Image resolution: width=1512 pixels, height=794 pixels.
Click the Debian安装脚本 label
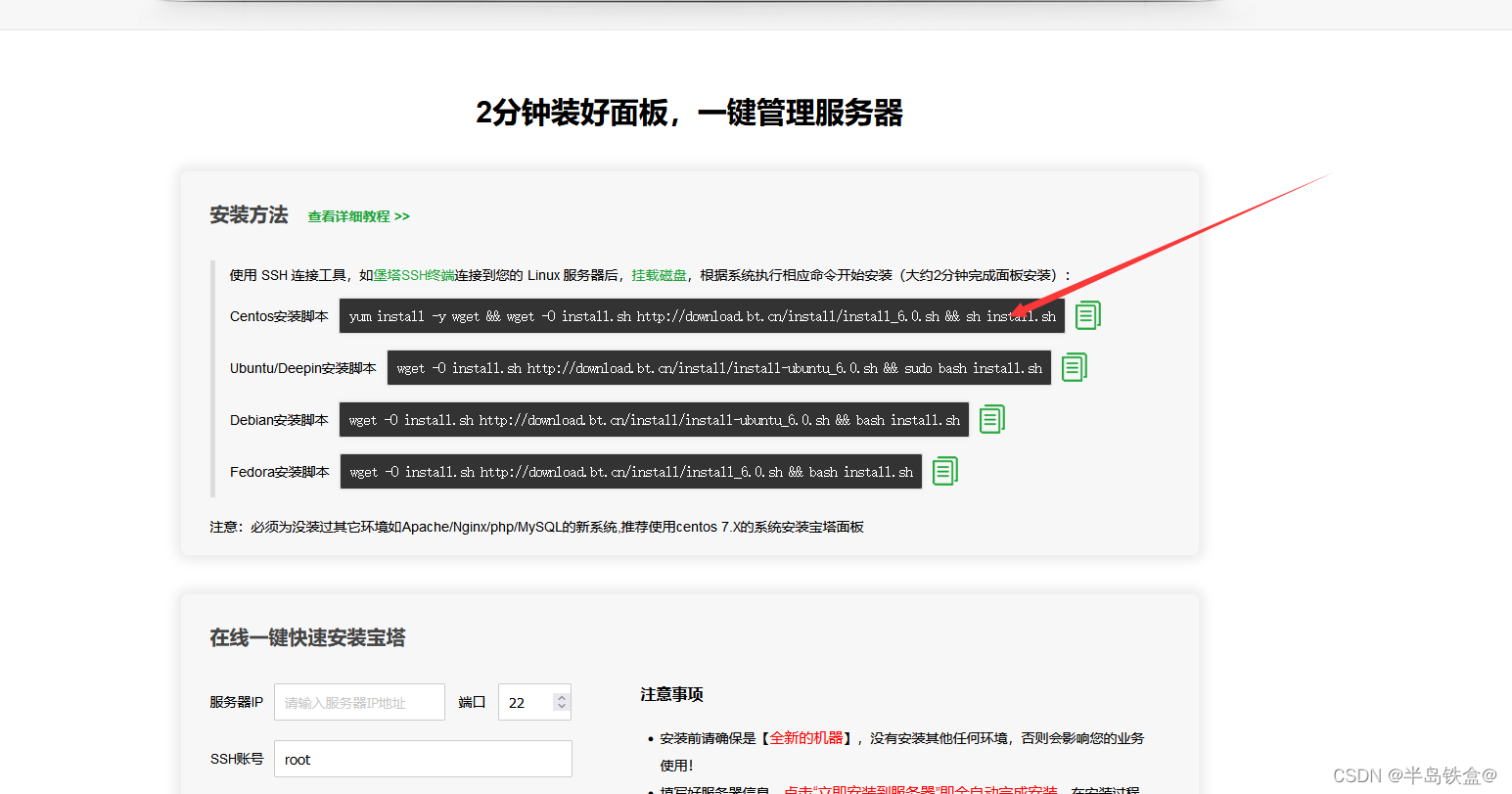[x=279, y=420]
